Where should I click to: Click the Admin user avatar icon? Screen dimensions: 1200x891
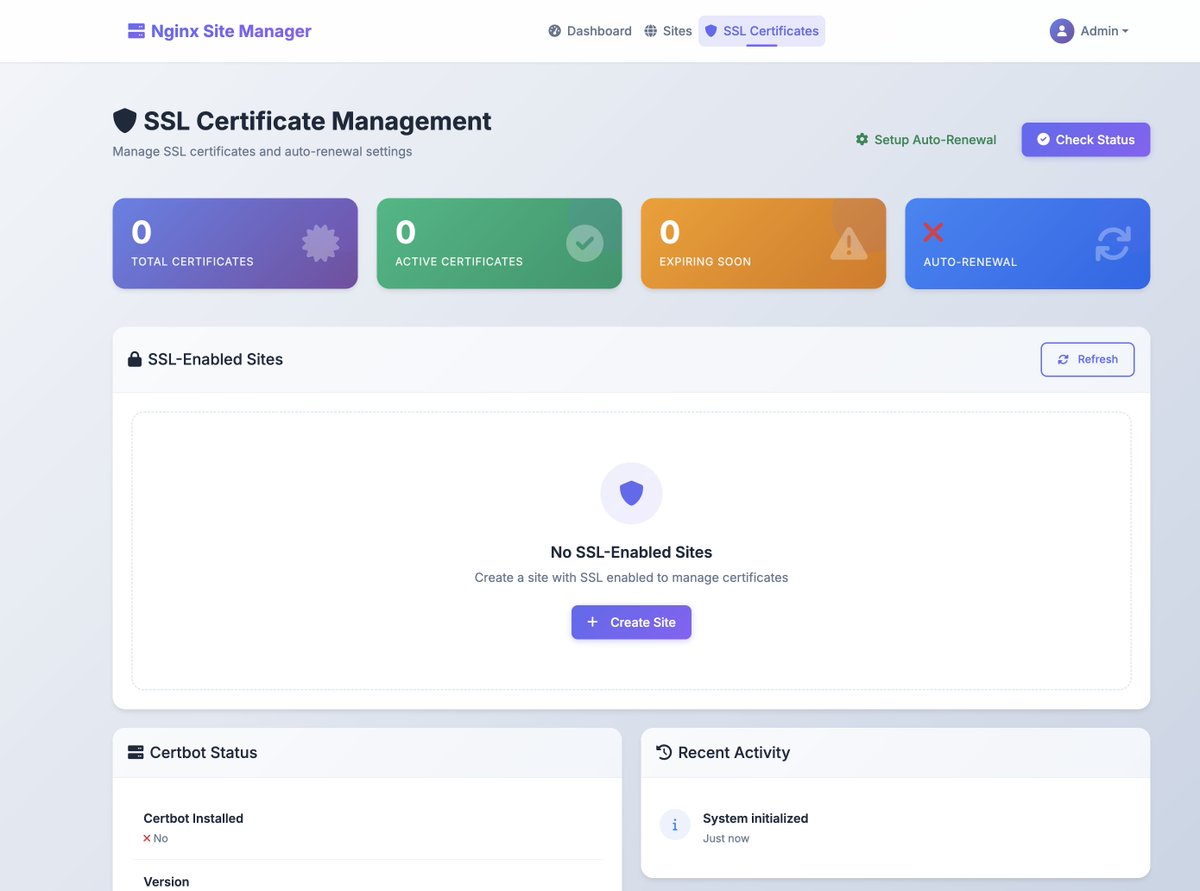tap(1062, 31)
